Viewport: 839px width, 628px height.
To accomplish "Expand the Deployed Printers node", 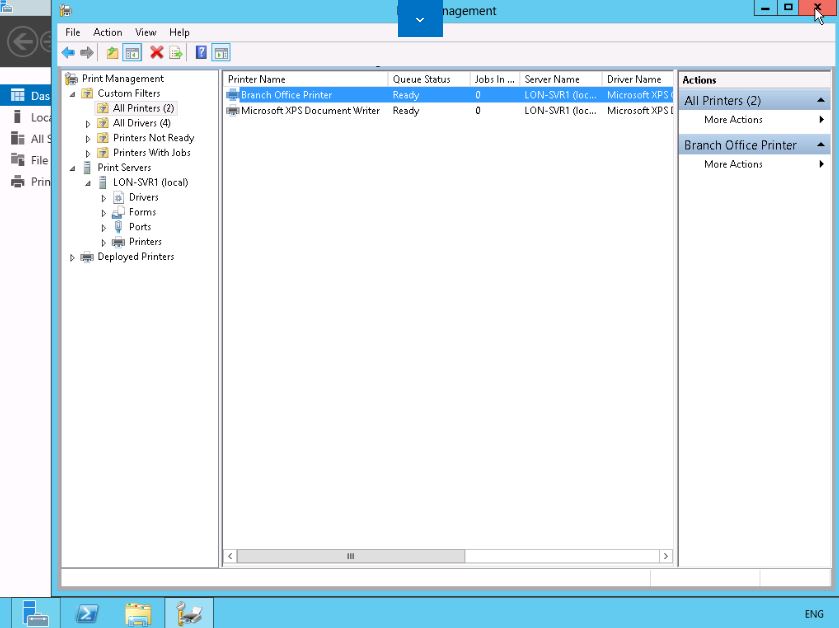I will click(72, 257).
